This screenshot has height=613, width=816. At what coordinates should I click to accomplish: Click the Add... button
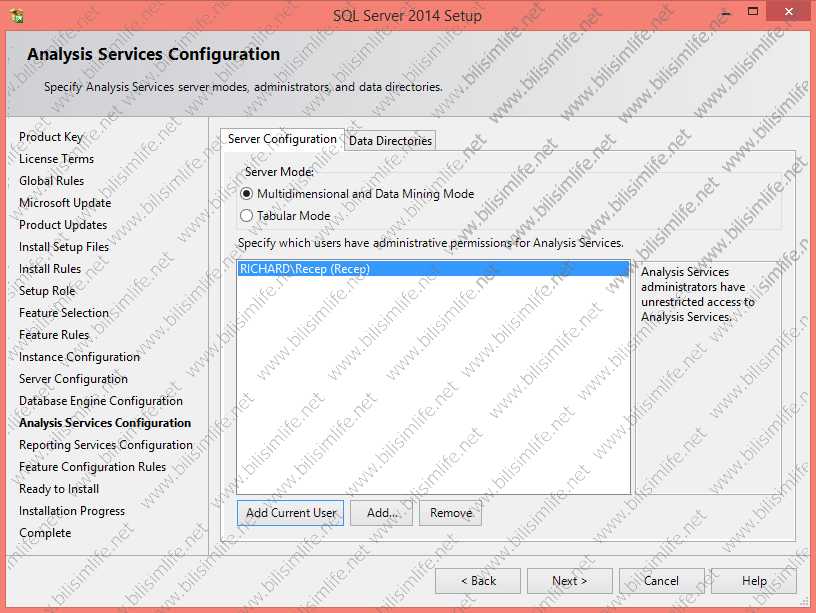tap(381, 513)
